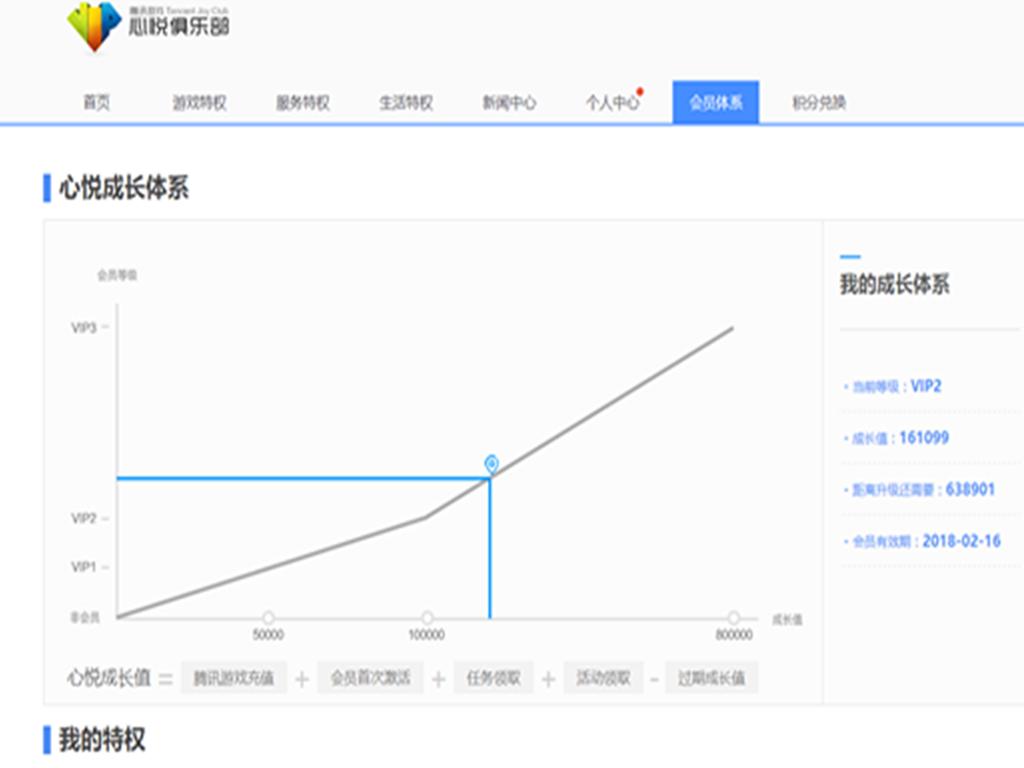Open the 新闻中心 section
This screenshot has width=1024, height=768.
(512, 101)
